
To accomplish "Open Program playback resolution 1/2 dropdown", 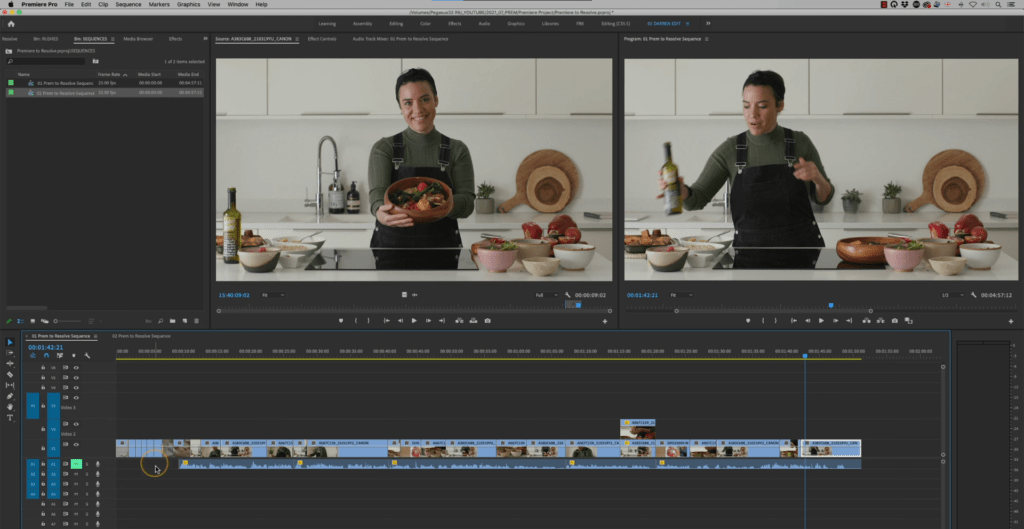I will (953, 295).
